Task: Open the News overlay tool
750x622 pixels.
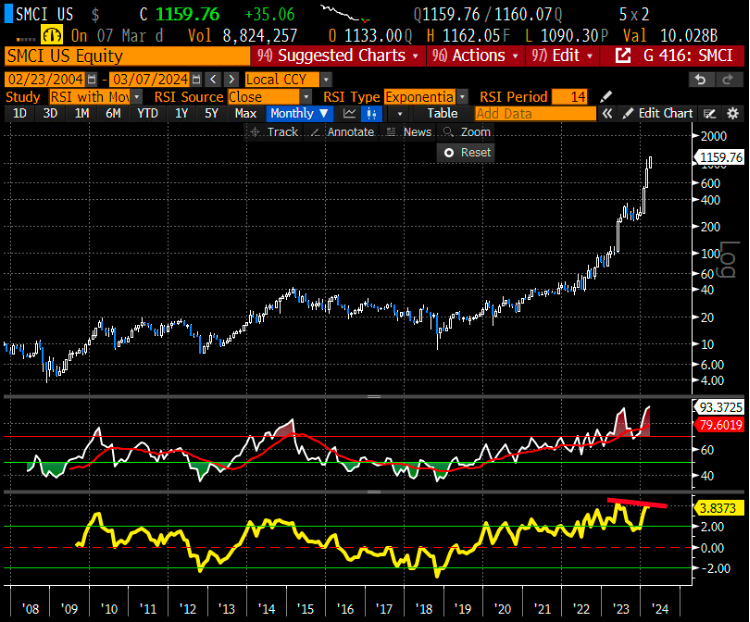Action: coord(409,132)
